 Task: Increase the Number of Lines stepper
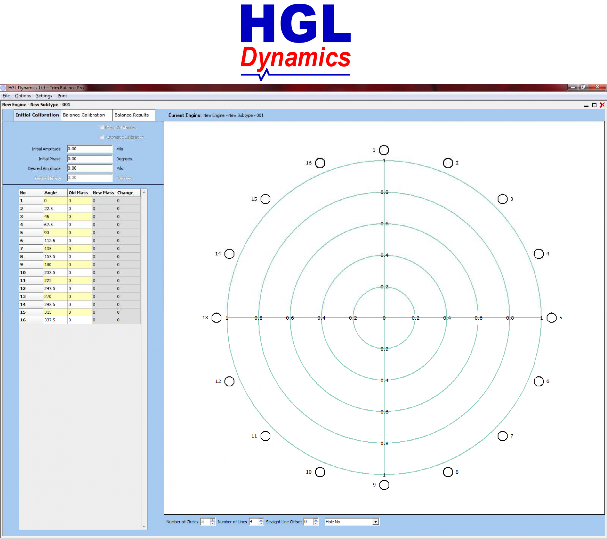click(261, 520)
